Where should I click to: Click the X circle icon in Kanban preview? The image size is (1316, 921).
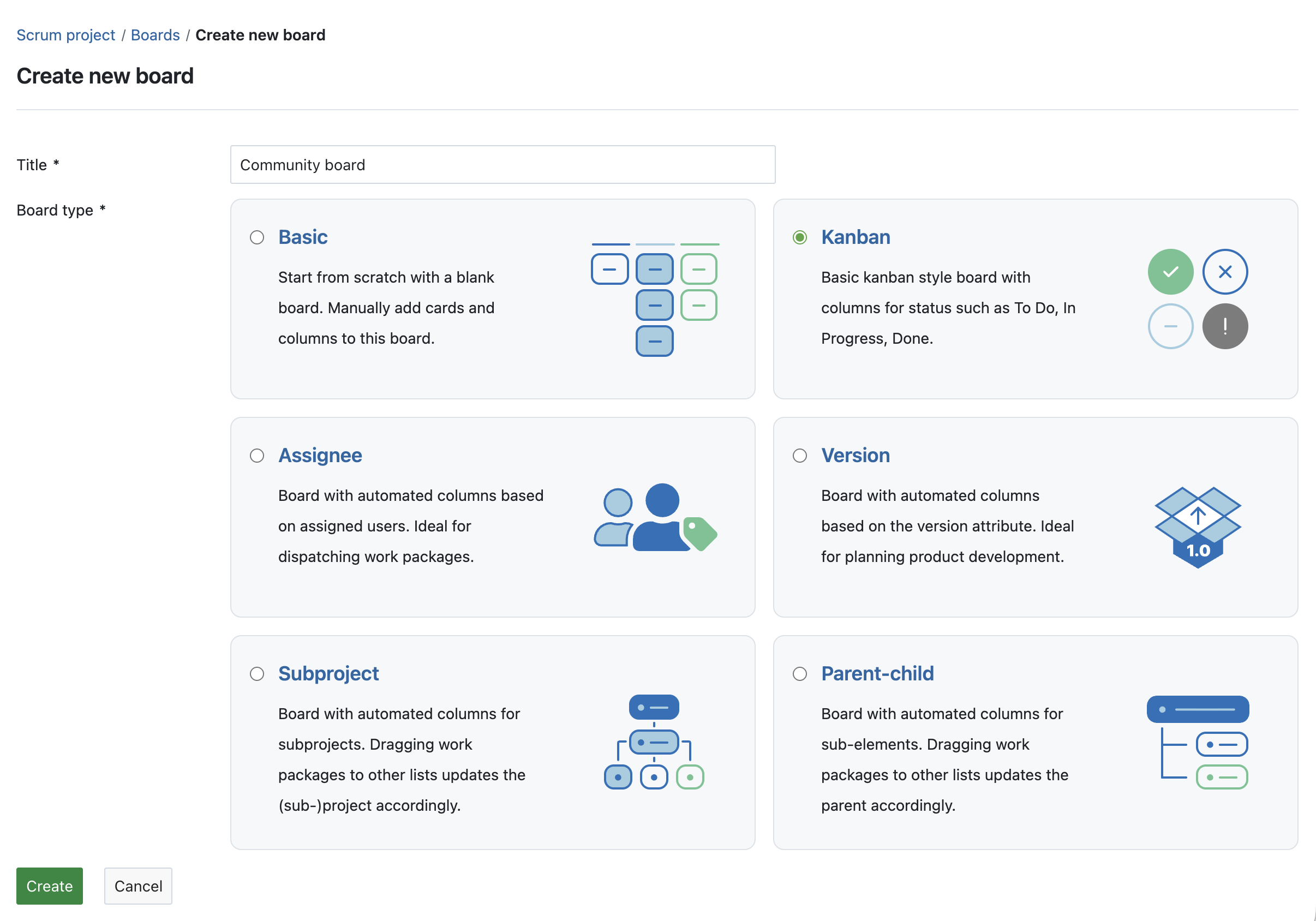[x=1225, y=272]
